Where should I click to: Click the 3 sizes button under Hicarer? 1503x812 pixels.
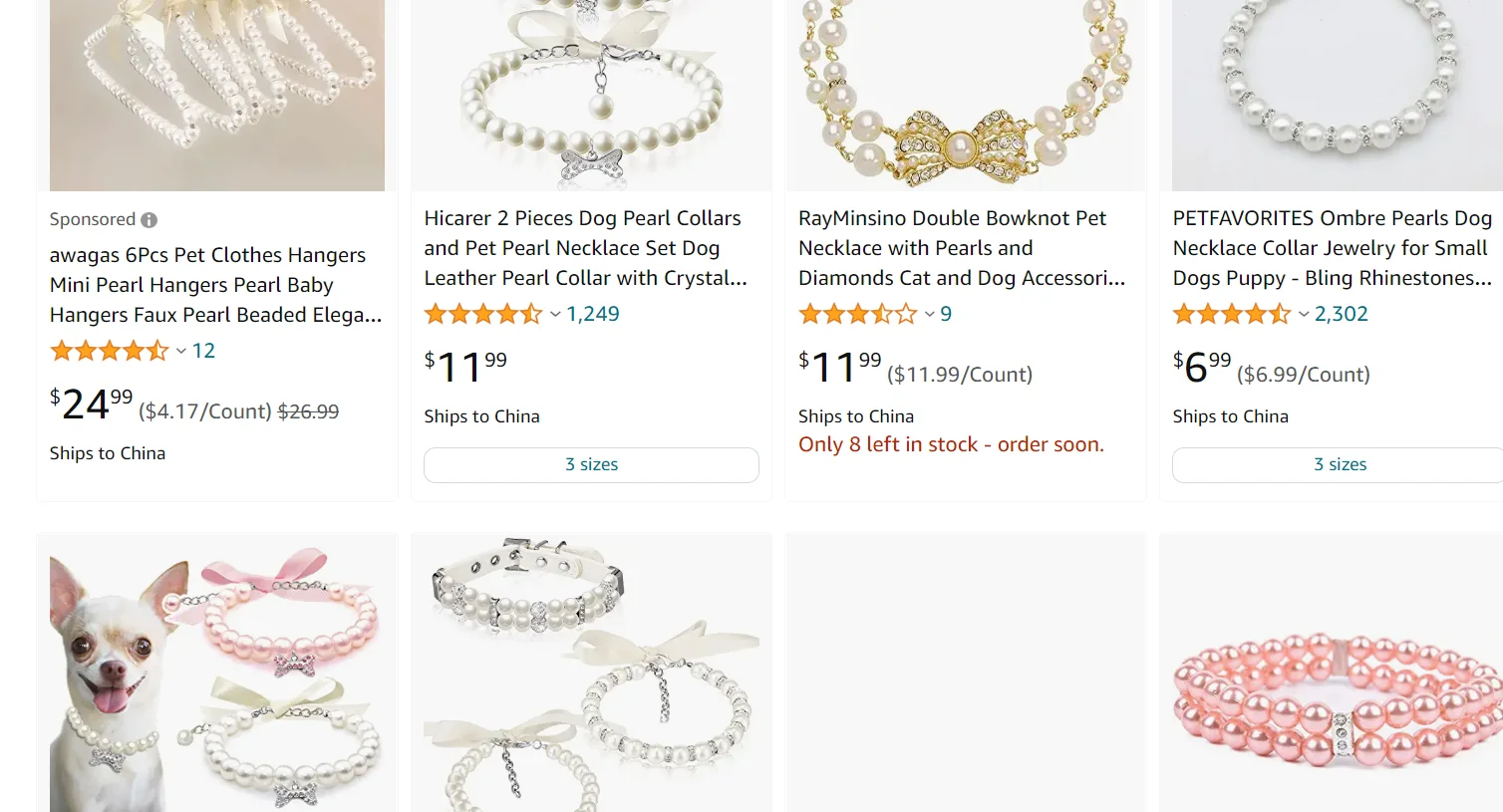pyautogui.click(x=591, y=465)
